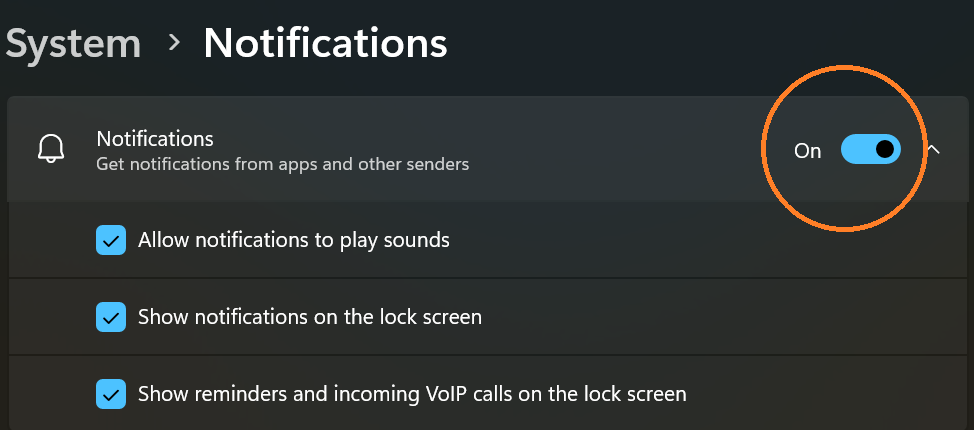Click the breadcrumb arrow after System
Screen dimensions: 974x430
pos(175,42)
